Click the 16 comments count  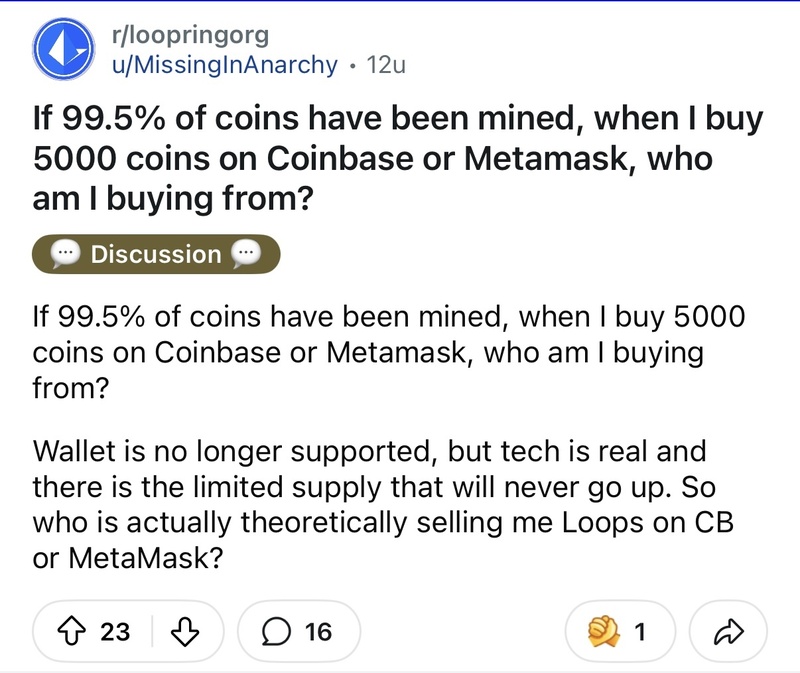[318, 632]
